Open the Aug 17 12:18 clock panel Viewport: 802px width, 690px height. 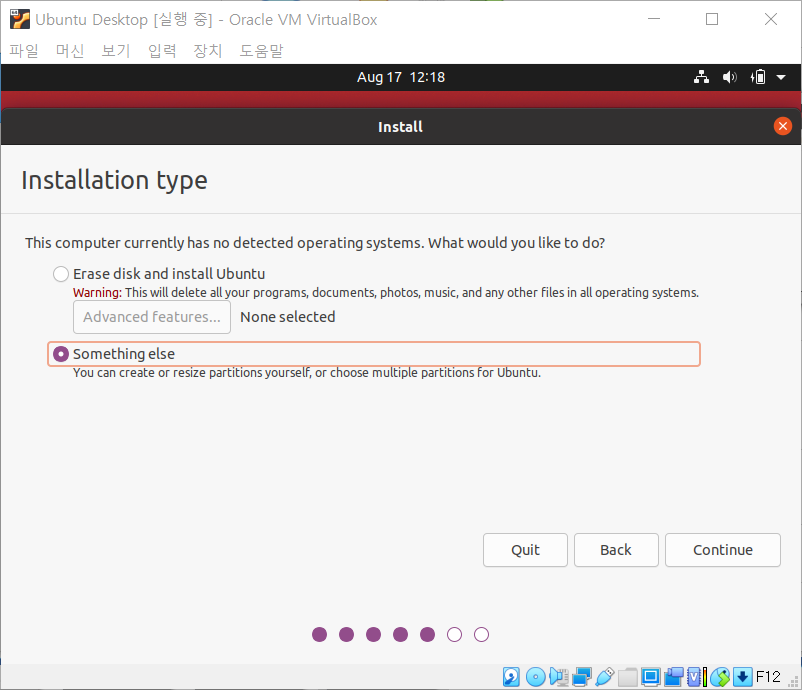tap(401, 77)
